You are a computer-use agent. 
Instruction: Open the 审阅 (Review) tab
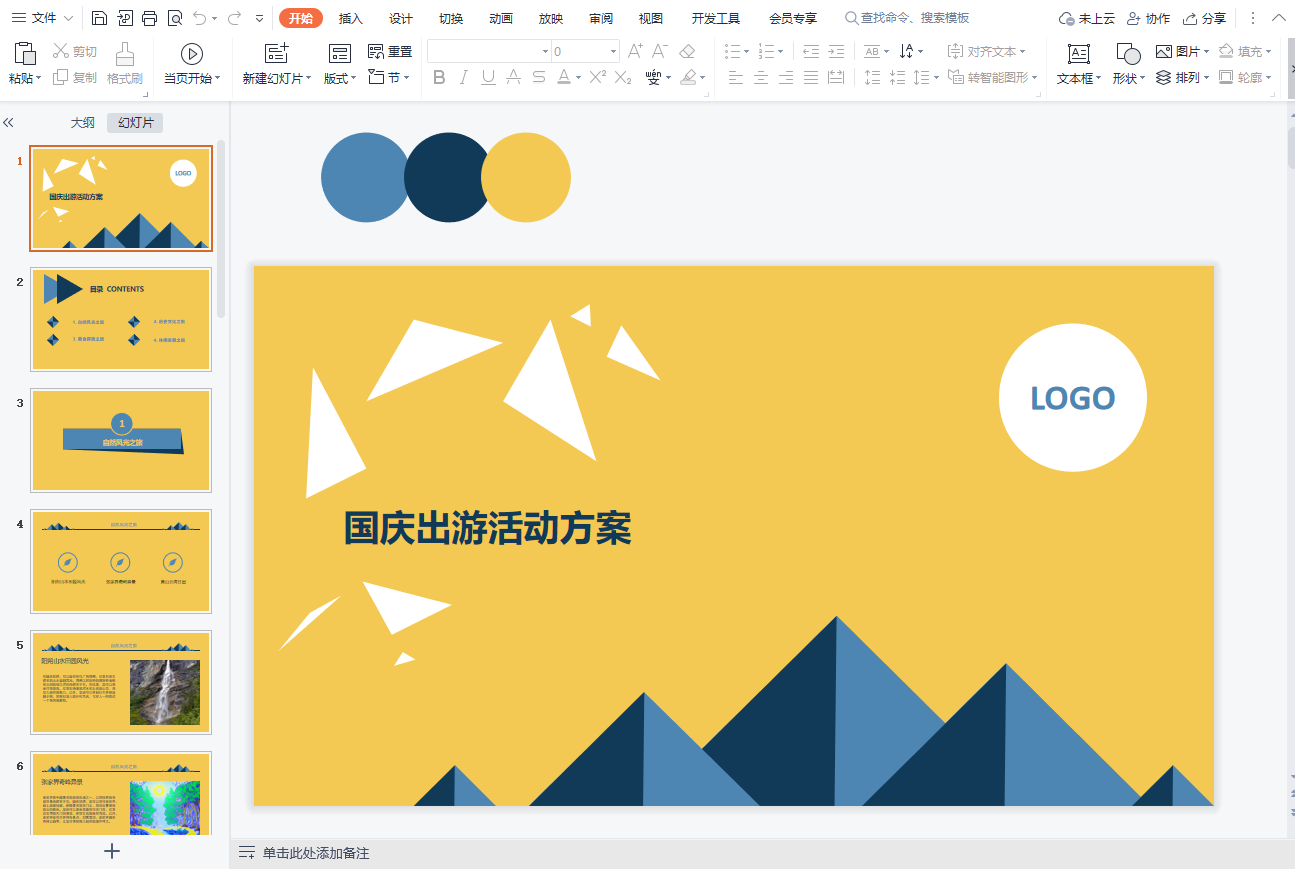coord(601,18)
